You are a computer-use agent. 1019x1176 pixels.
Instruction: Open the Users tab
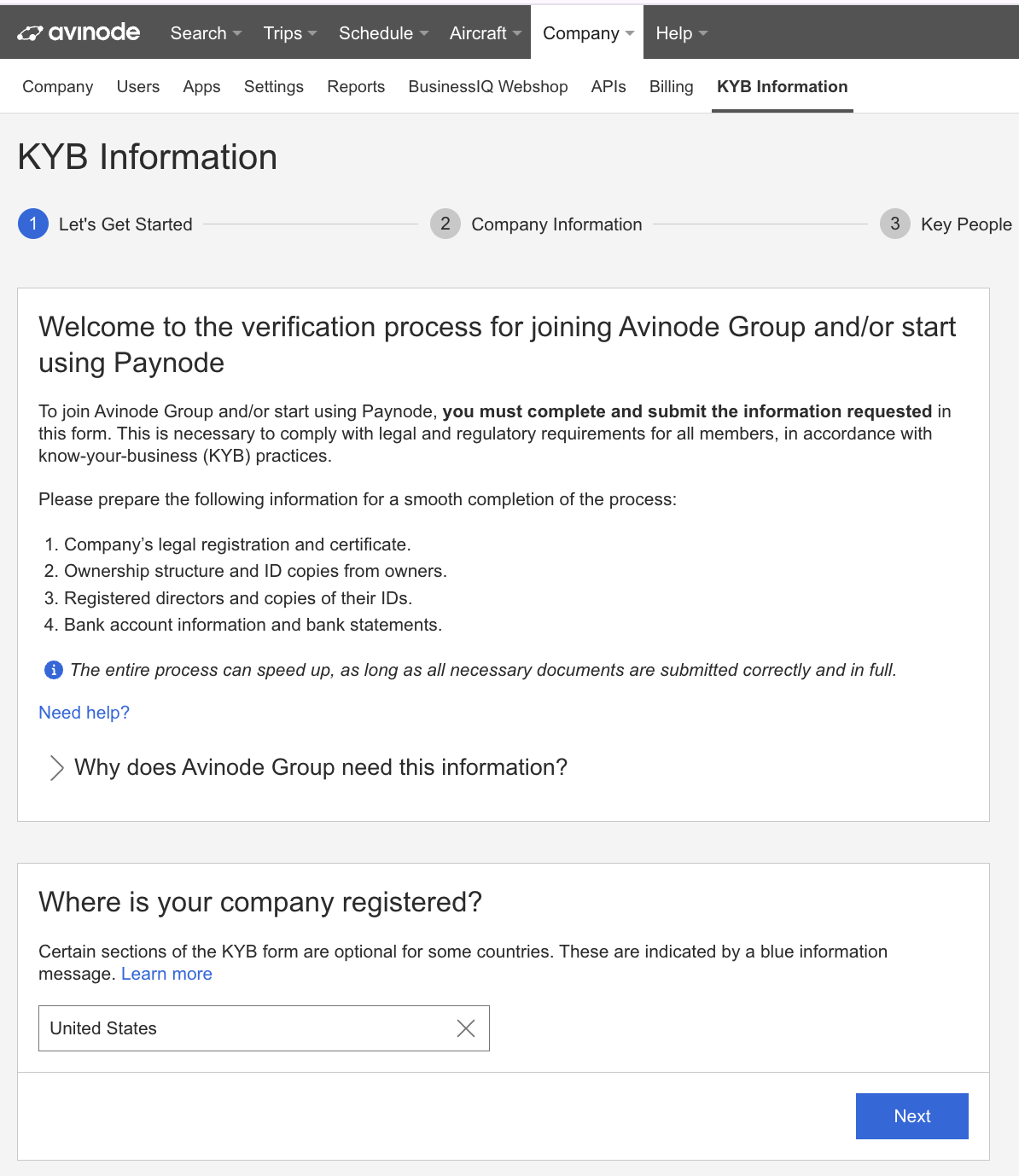pos(137,86)
